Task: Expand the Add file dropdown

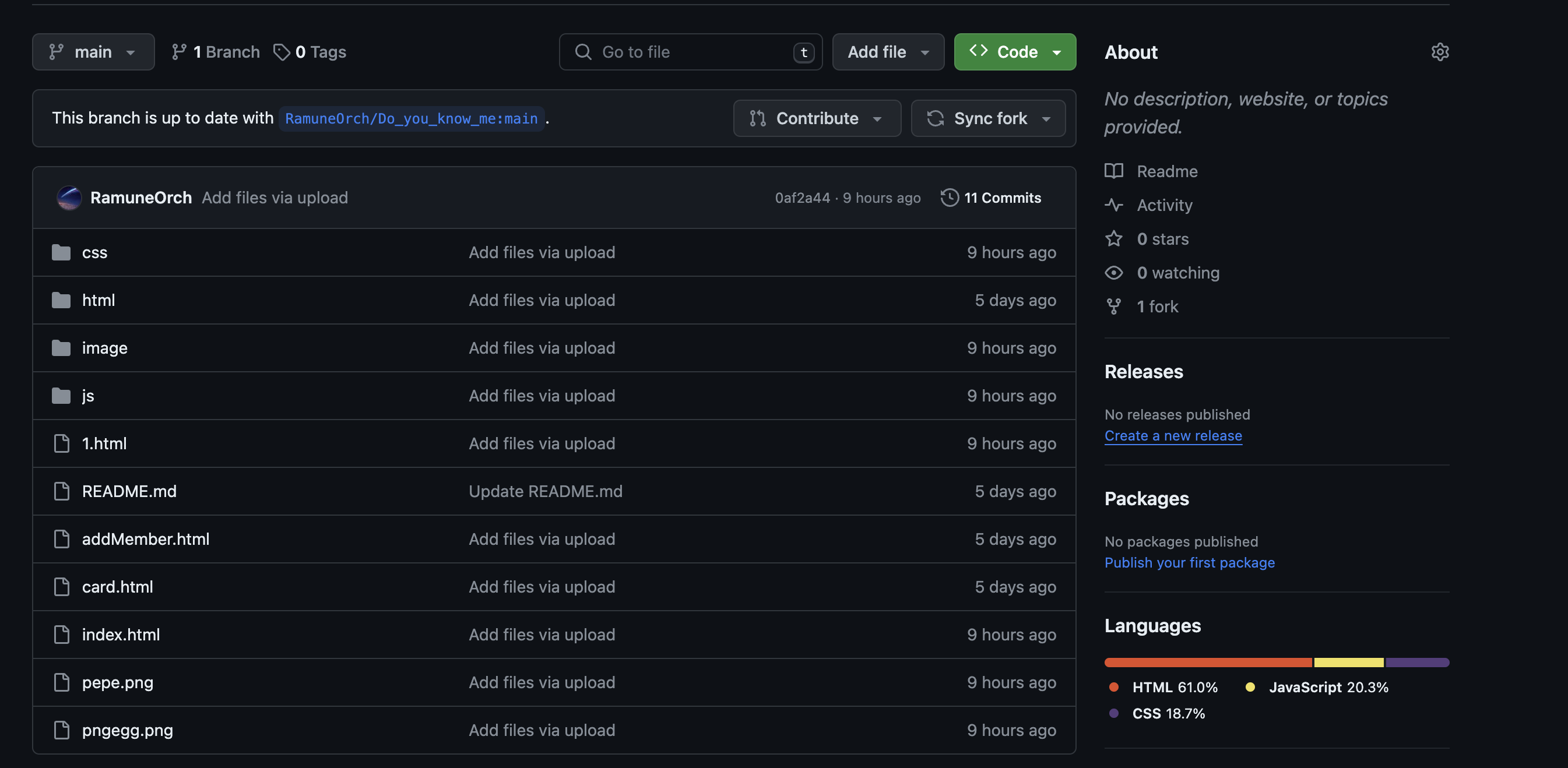Action: 888,52
